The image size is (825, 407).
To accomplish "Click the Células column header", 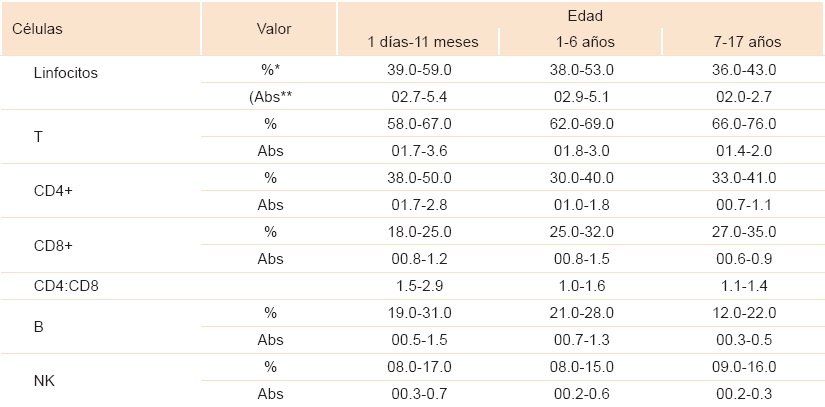I will point(38,29).
